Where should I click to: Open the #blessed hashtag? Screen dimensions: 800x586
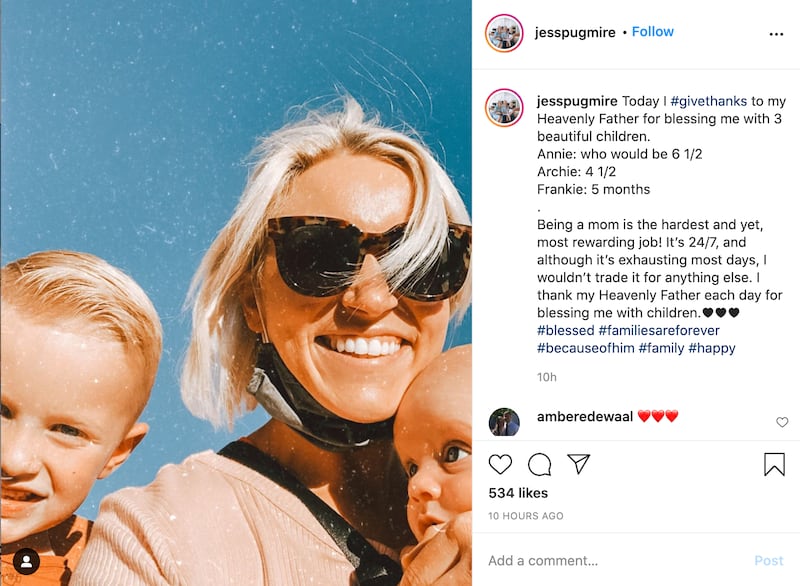(x=565, y=330)
